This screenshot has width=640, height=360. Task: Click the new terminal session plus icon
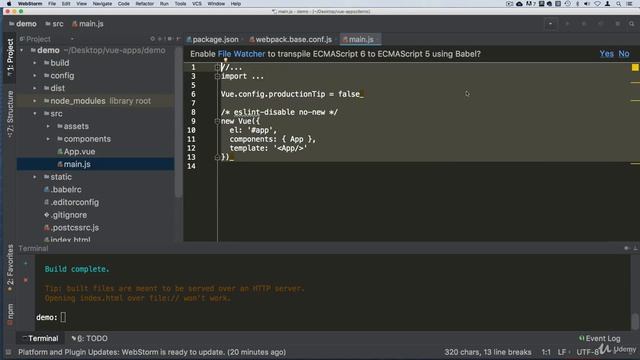[26, 263]
